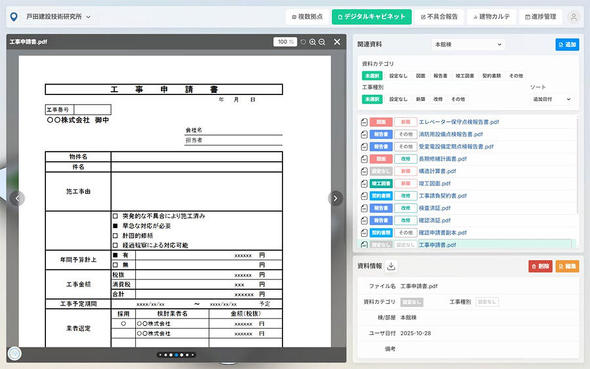The image size is (590, 369).
Task: Open エレベーター保守点検報告書.pdf link
Action: 459,122
